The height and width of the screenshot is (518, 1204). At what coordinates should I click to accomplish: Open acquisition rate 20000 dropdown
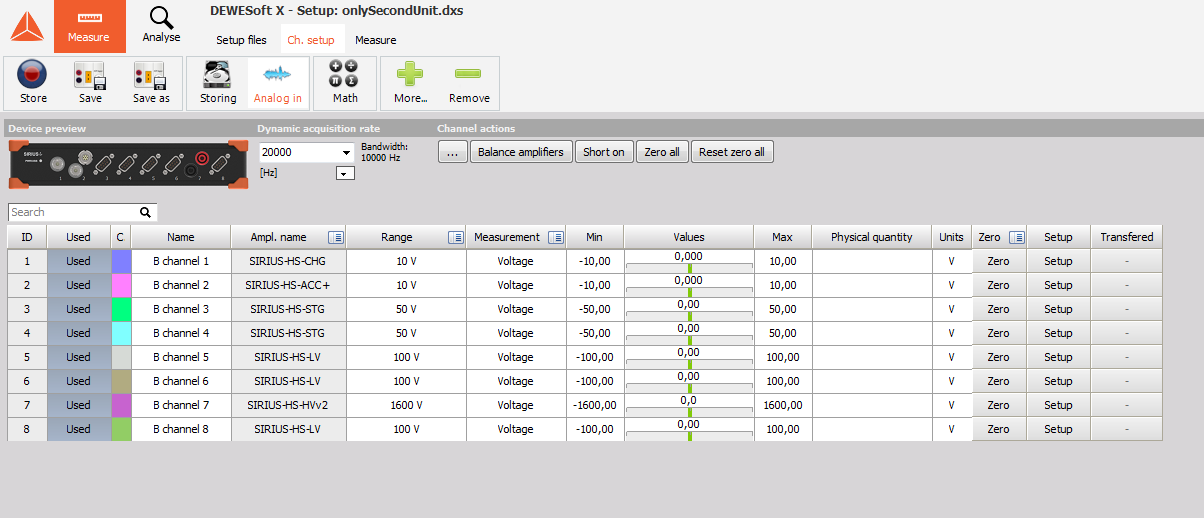[306, 152]
